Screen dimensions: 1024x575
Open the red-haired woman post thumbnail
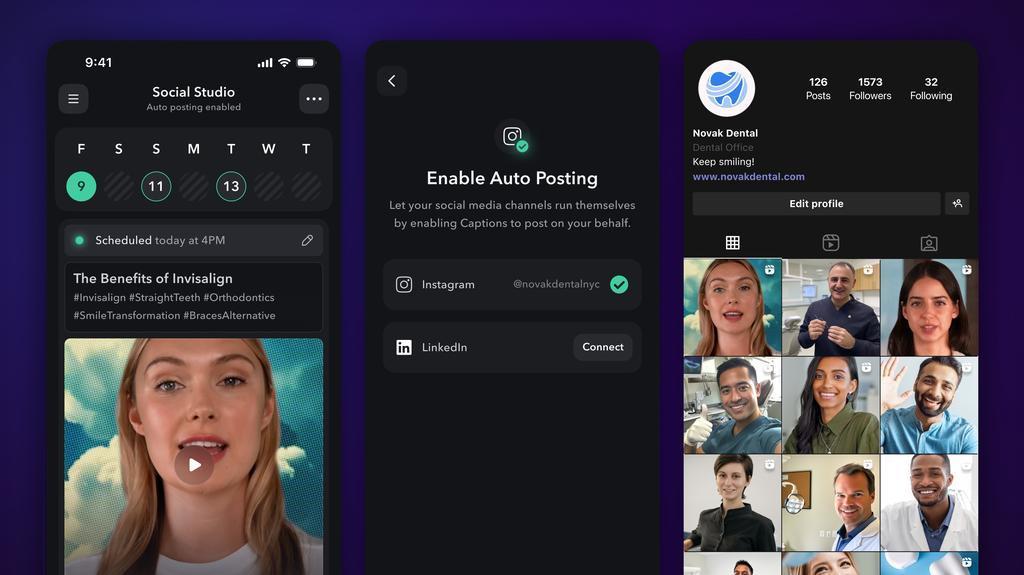tap(732, 307)
